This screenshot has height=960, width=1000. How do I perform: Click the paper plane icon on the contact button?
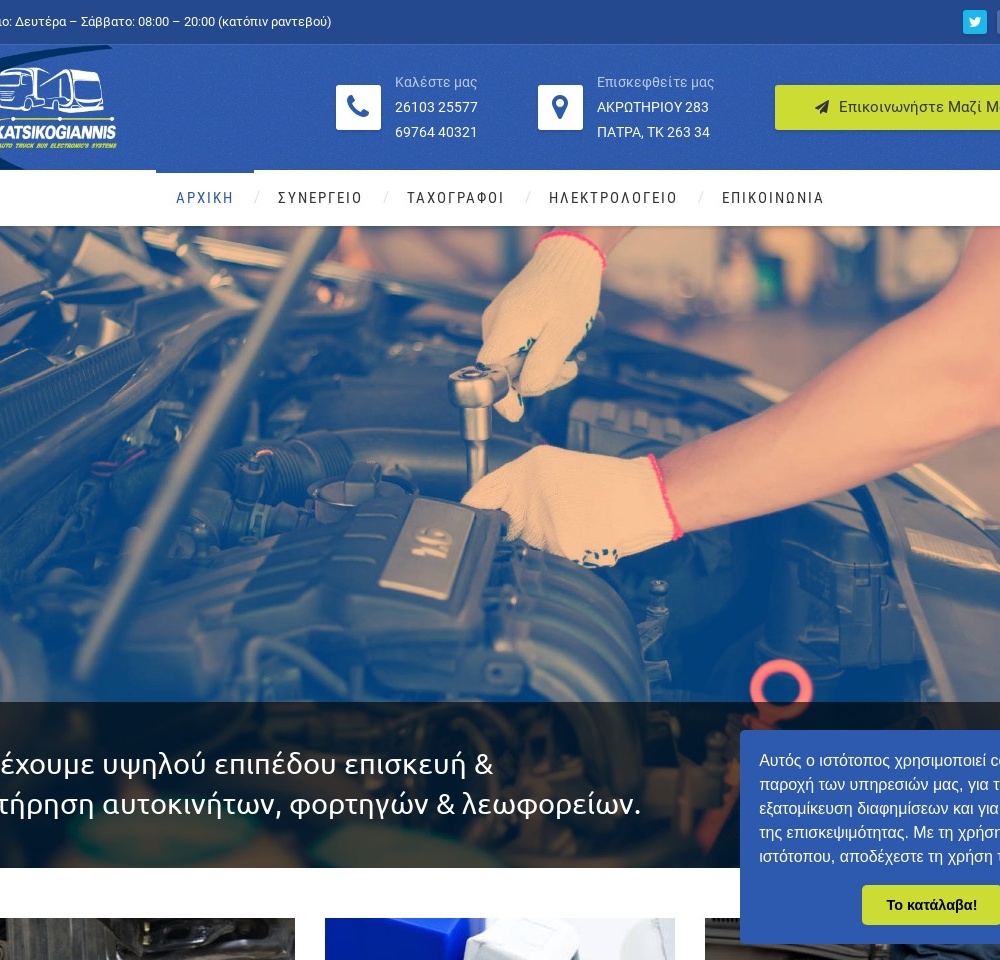pos(822,107)
